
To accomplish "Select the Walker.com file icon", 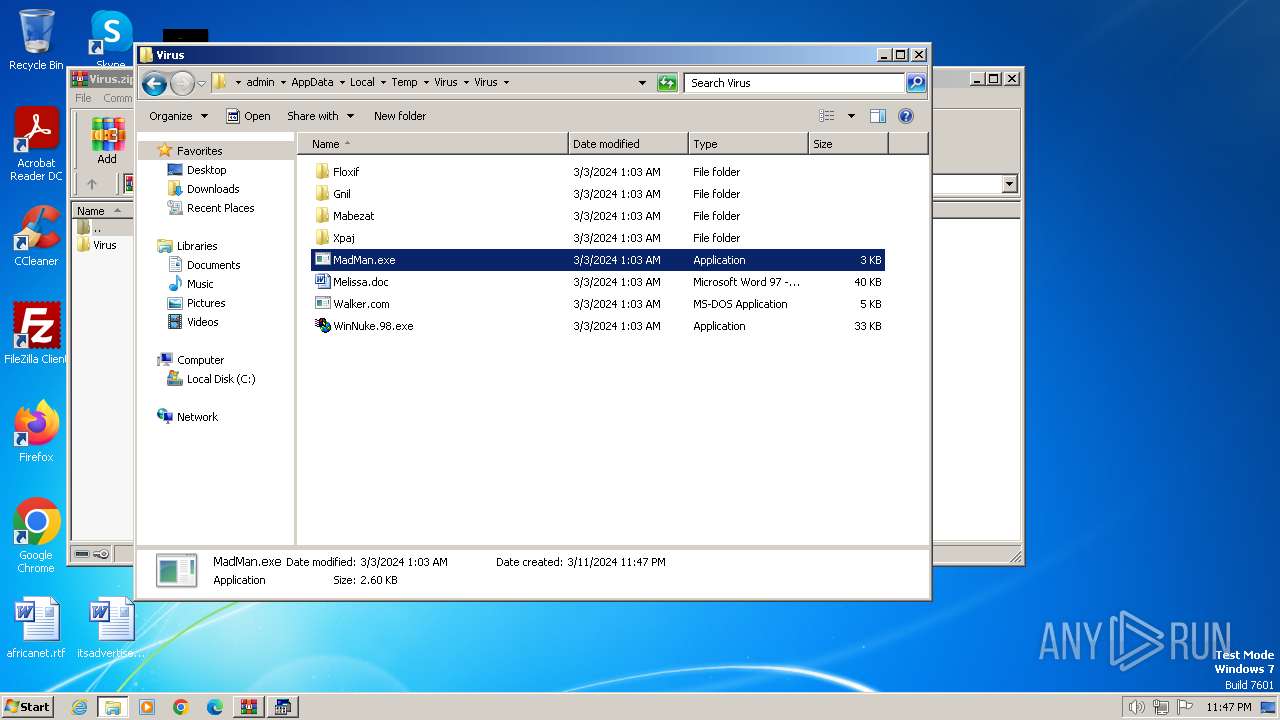I will pyautogui.click(x=322, y=304).
